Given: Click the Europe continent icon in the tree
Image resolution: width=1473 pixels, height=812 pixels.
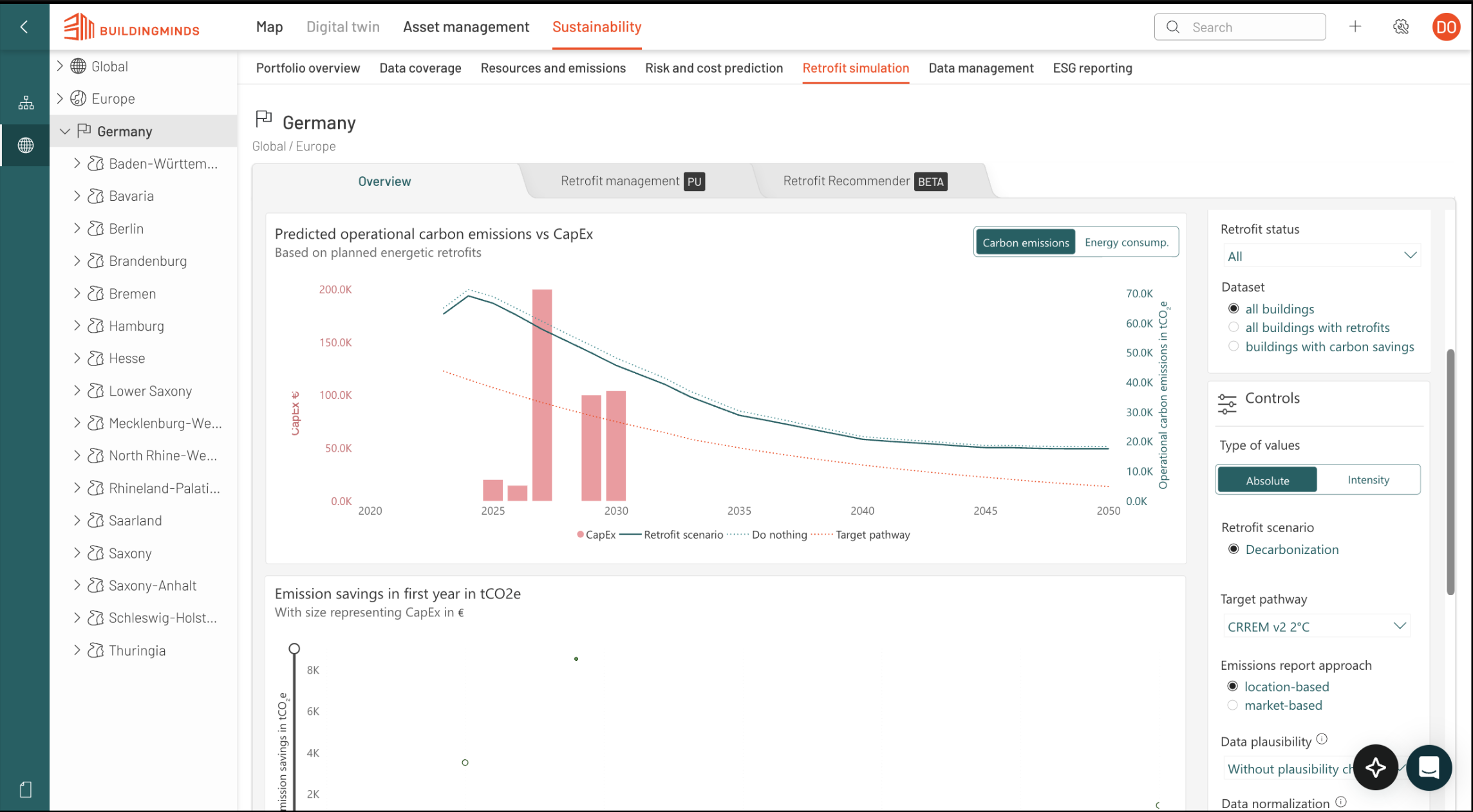Looking at the screenshot, I should [78, 98].
